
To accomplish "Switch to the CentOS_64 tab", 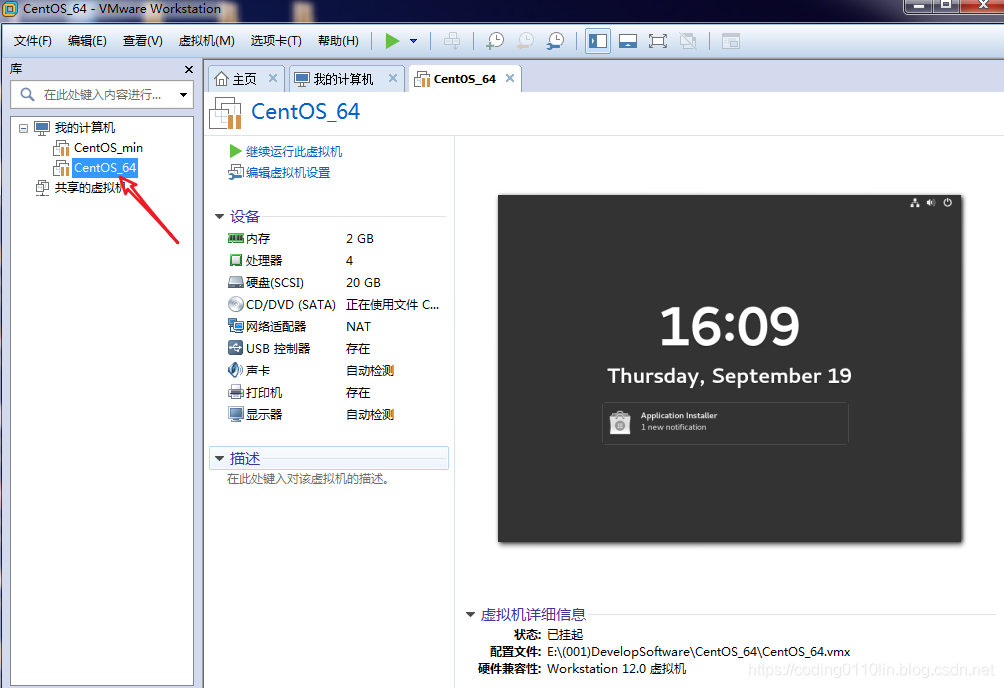I will point(464,79).
